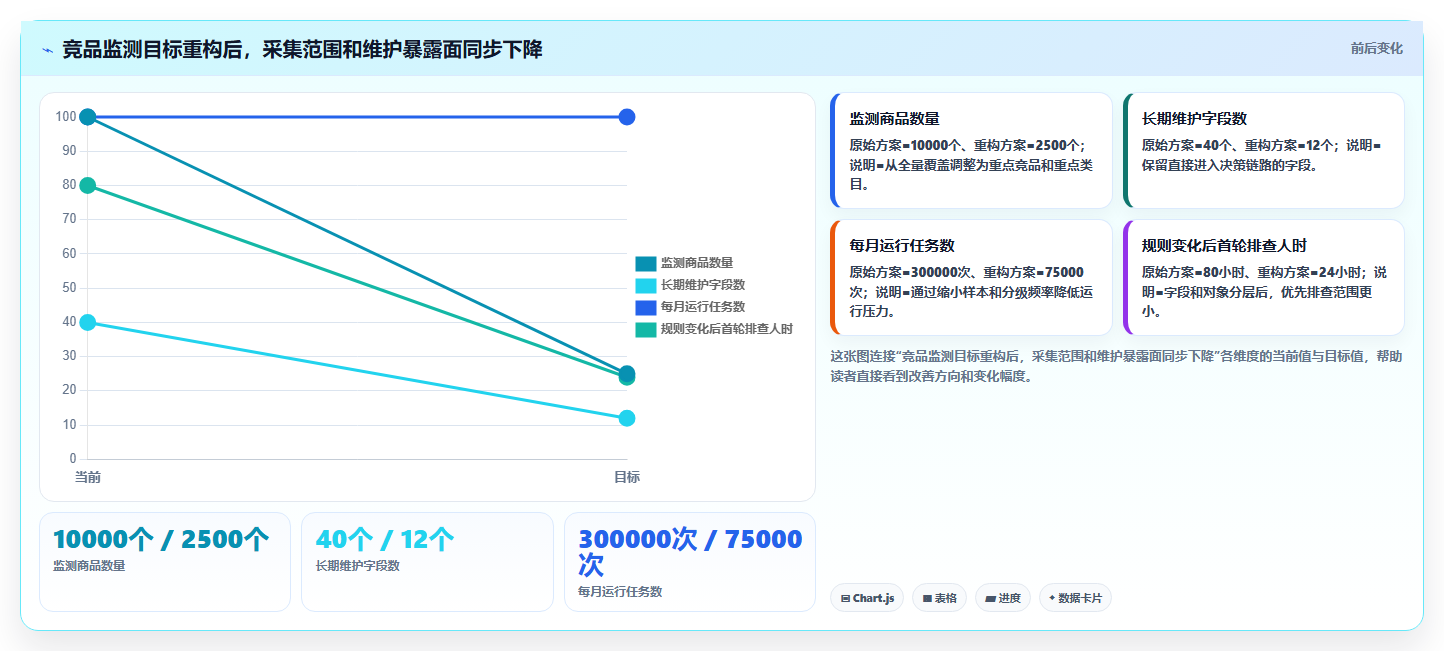1444x651 pixels.
Task: Click the blue 目标 data point at 100
Action: coord(627,117)
